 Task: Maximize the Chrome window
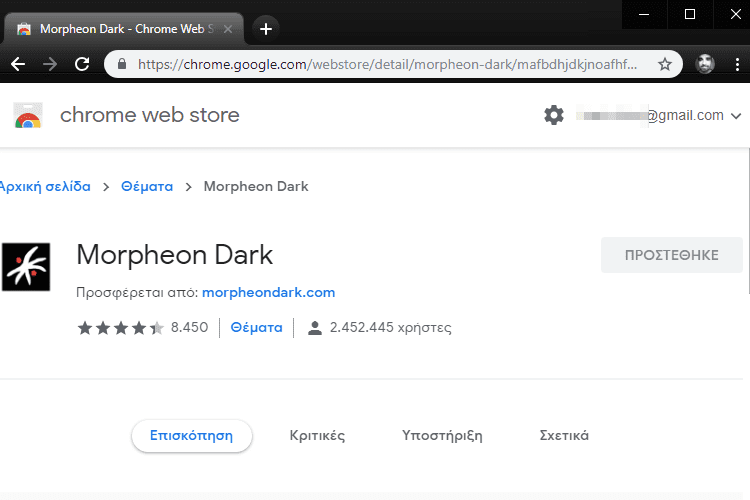(690, 14)
